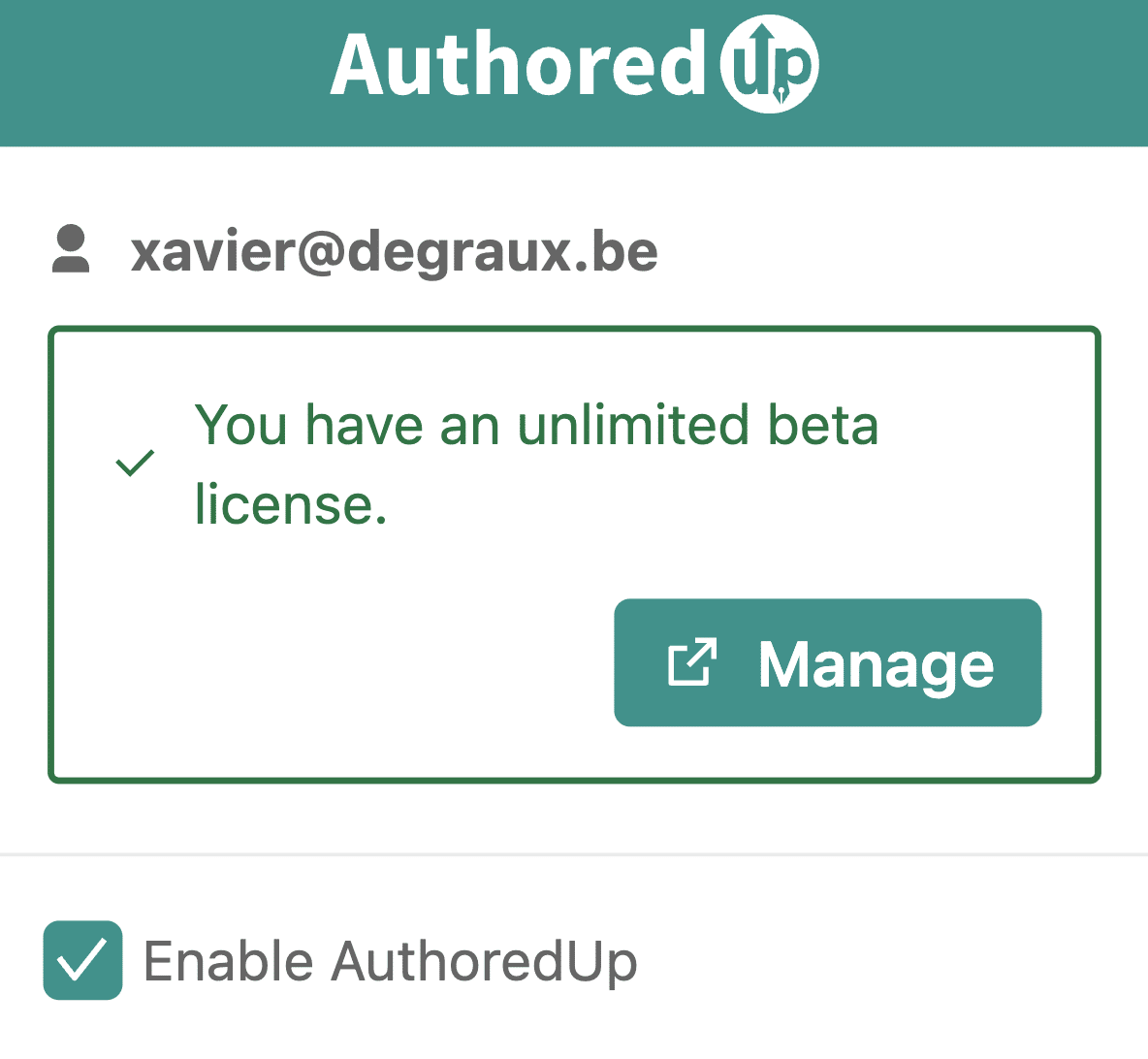Screen dimensions: 1148x1059
Task: Click inside the green-bordered license status box
Action: (574, 555)
